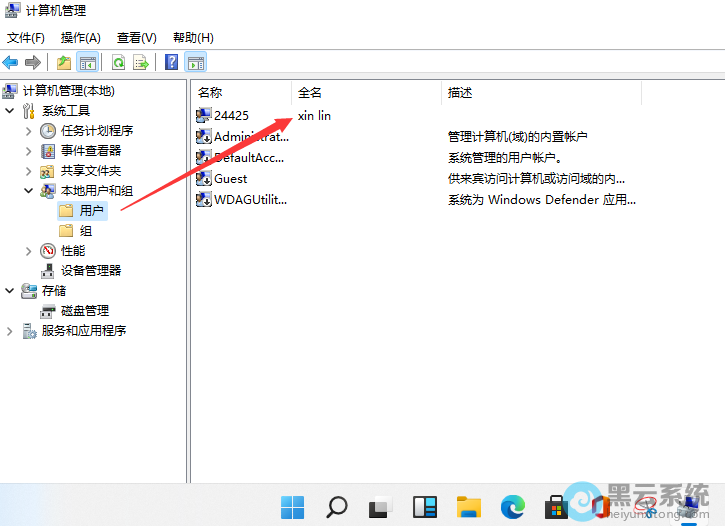Click the full name xin lin
725x526 pixels.
coord(314,116)
